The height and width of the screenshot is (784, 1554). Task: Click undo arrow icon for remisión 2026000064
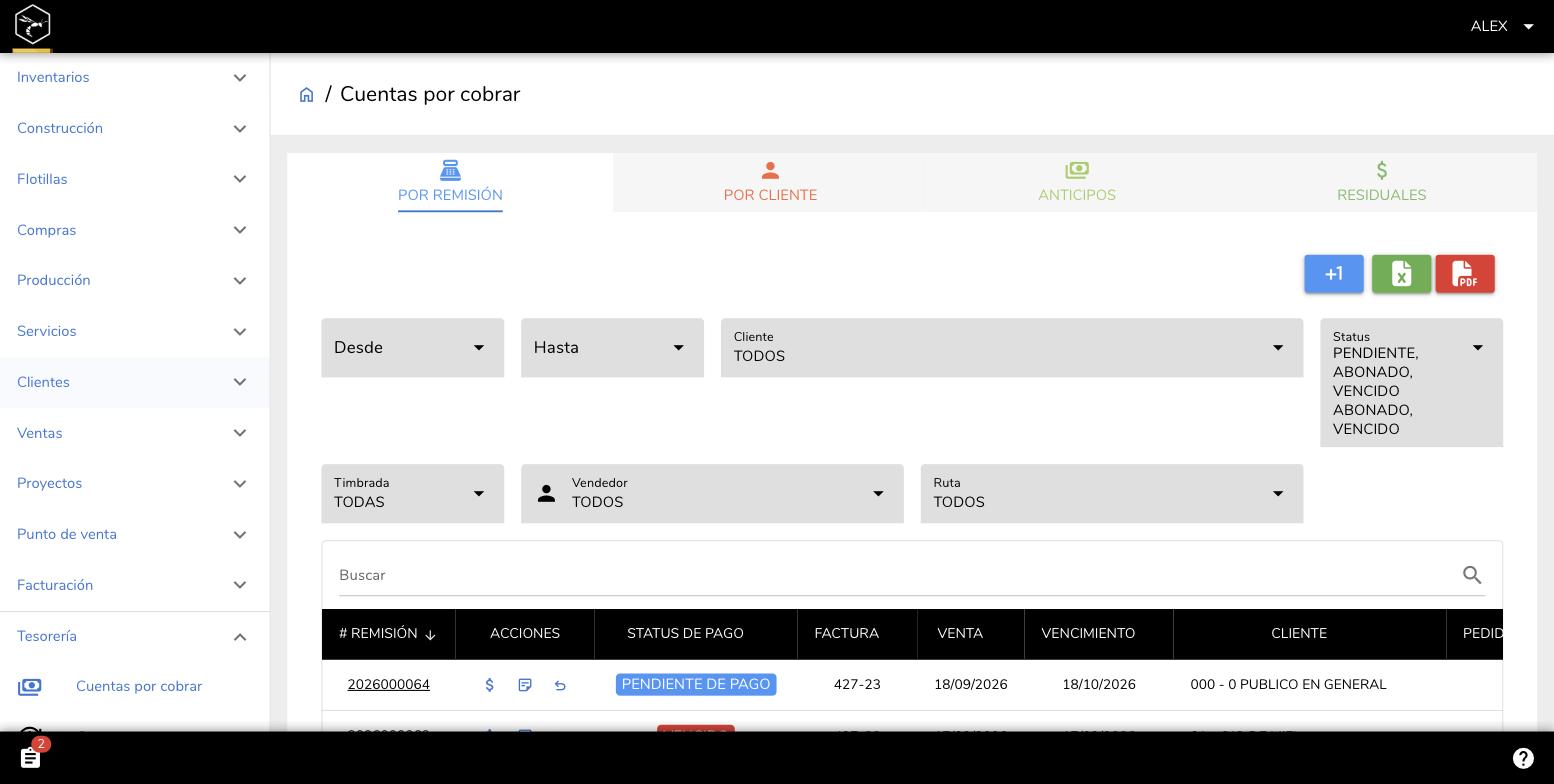pyautogui.click(x=560, y=685)
